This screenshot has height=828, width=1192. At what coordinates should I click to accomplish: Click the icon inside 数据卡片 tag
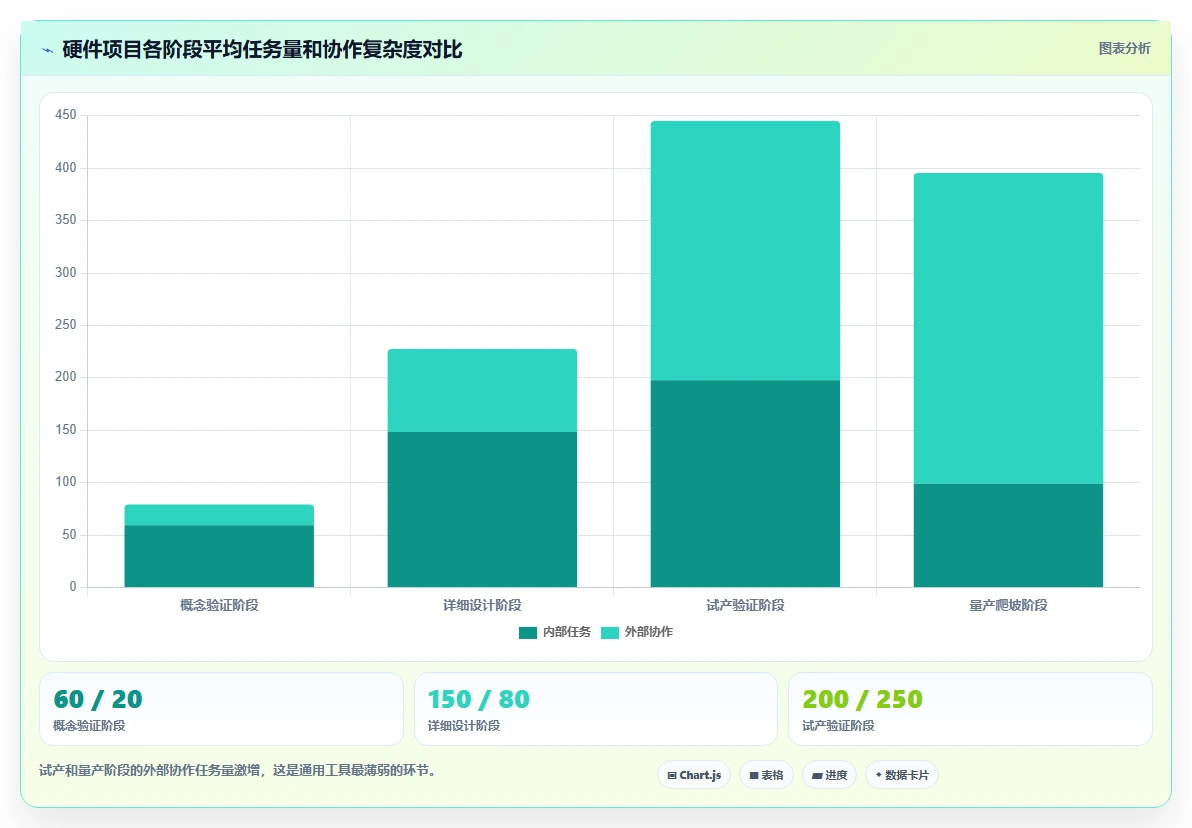click(879, 775)
